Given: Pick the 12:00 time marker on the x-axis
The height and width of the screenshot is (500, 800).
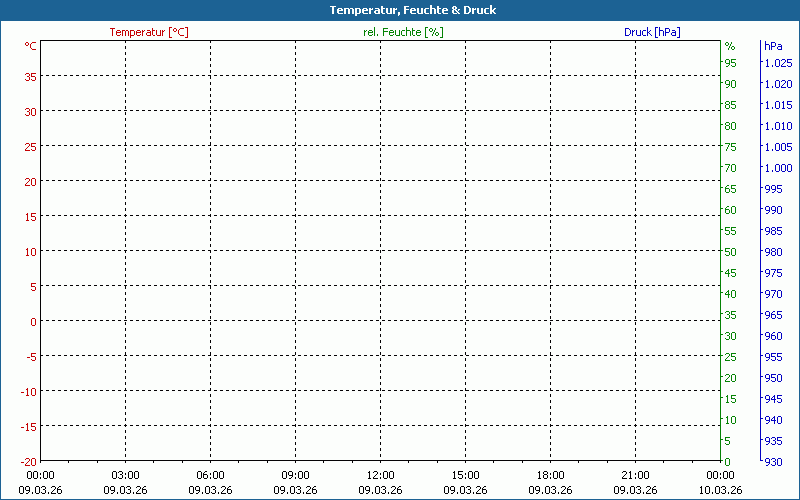Looking at the screenshot, I should coord(380,475).
